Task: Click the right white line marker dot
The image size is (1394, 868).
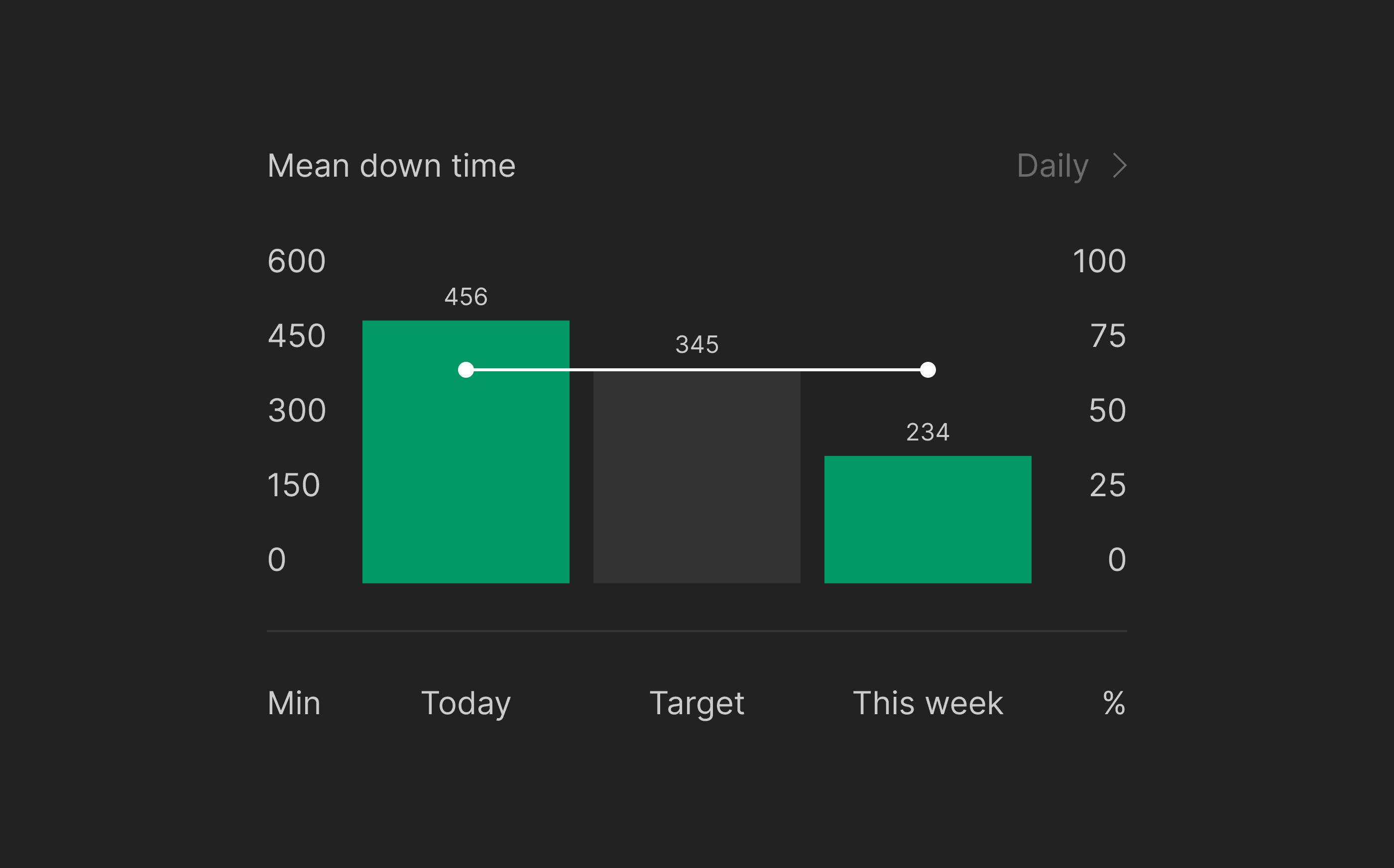Action: (928, 370)
